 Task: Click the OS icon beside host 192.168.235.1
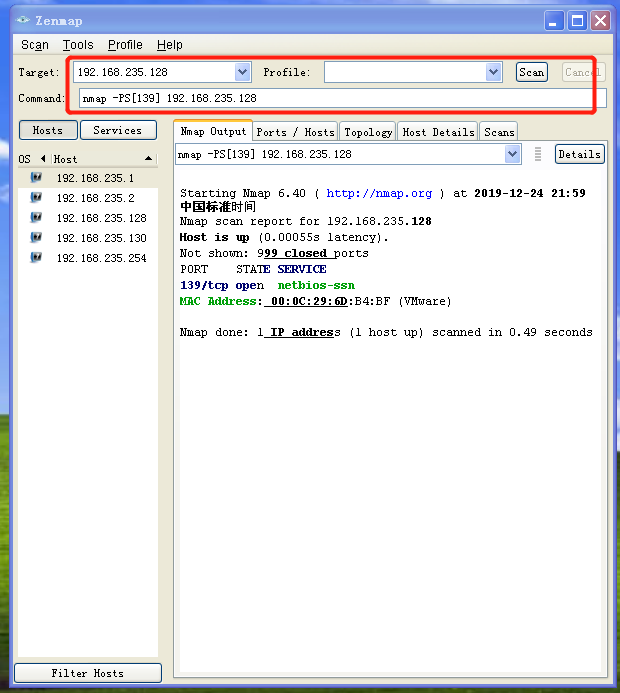pyautogui.click(x=36, y=178)
